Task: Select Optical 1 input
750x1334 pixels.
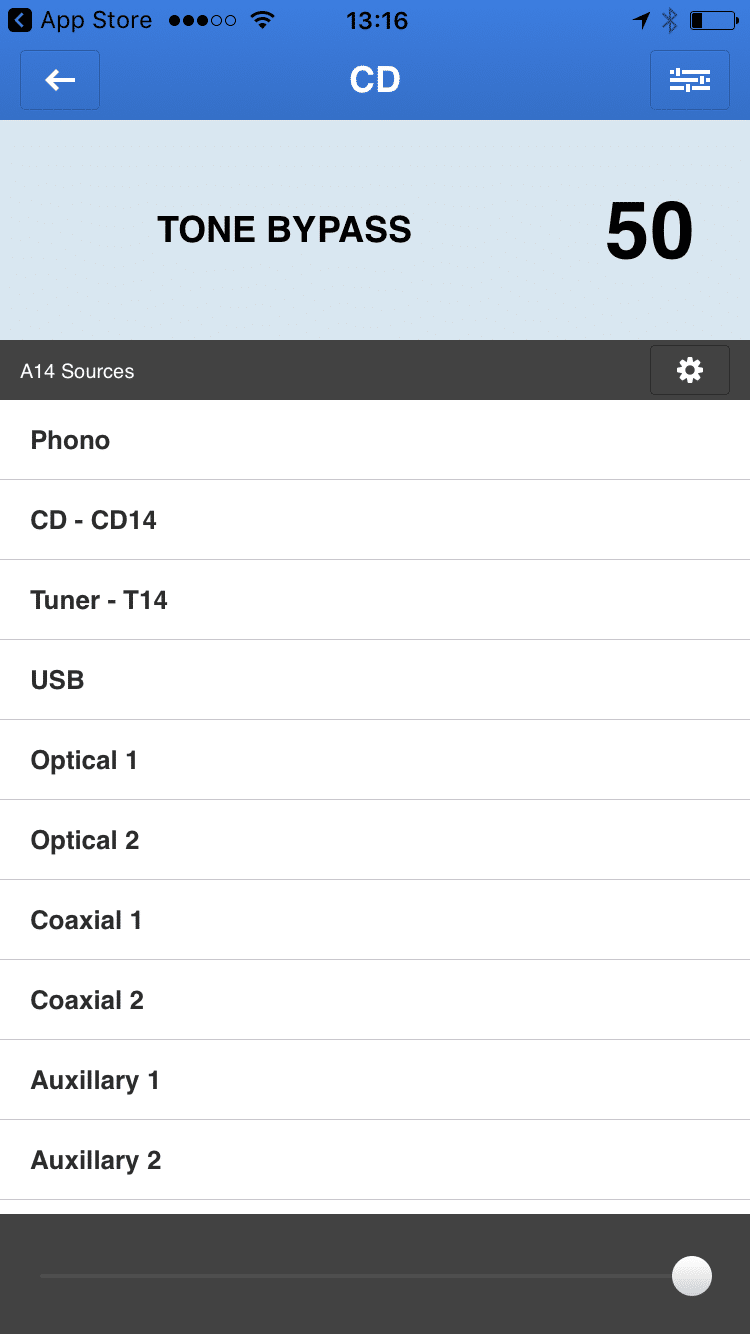Action: click(x=375, y=760)
